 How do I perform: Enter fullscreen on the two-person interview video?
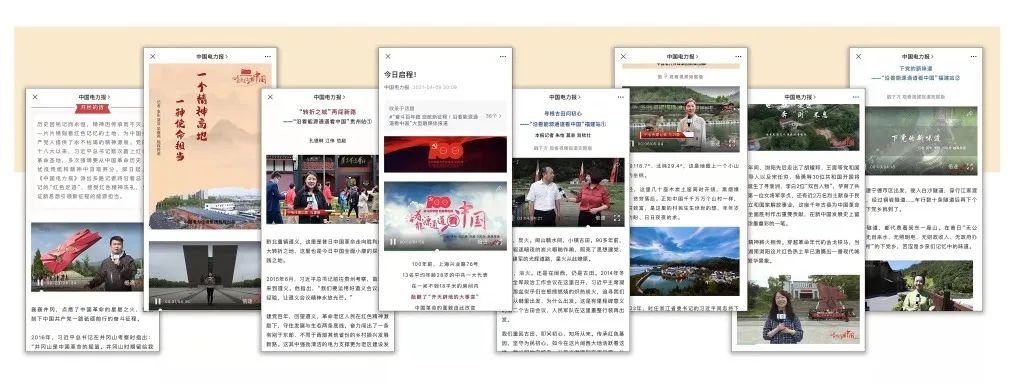(617, 218)
